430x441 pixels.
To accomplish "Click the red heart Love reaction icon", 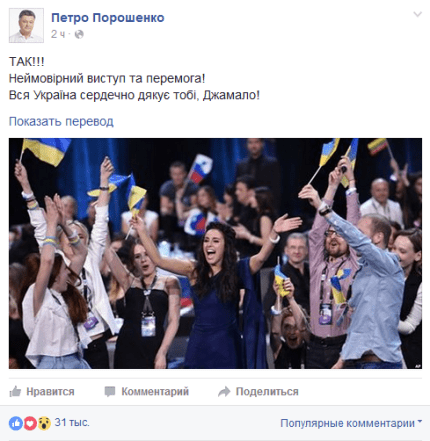I will (30, 423).
